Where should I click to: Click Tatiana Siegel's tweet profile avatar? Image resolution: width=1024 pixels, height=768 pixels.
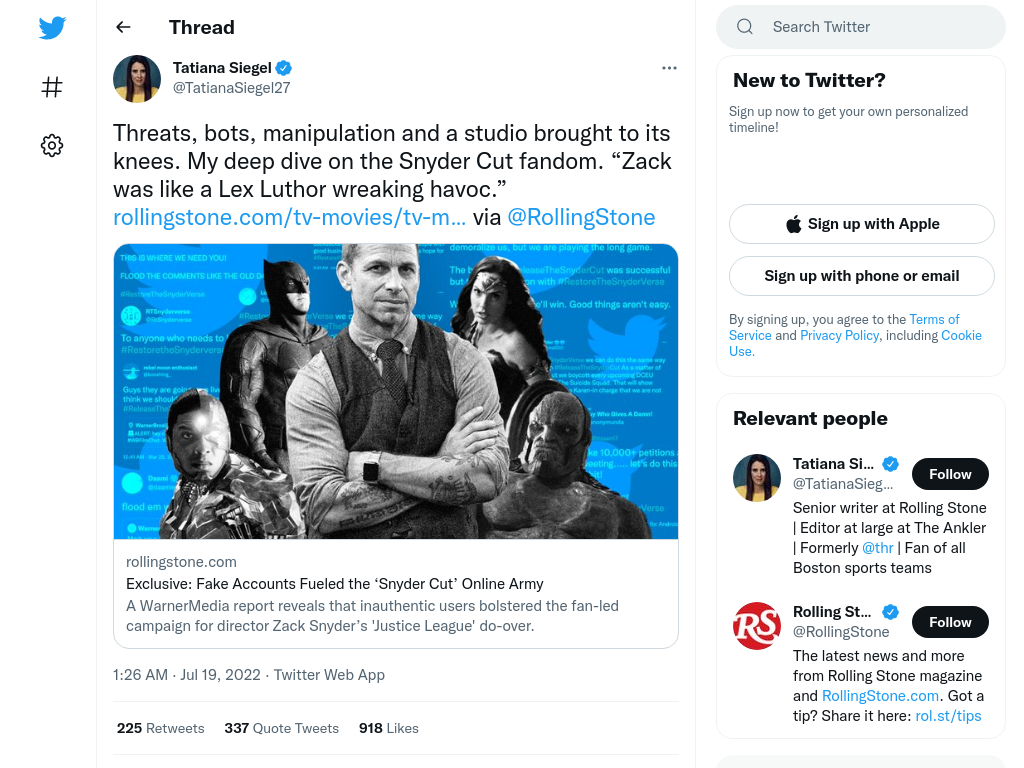click(137, 79)
